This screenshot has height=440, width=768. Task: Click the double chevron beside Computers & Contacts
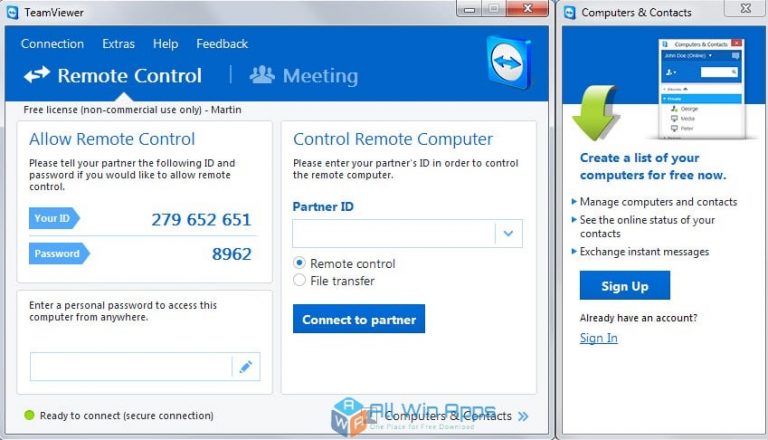(x=523, y=416)
